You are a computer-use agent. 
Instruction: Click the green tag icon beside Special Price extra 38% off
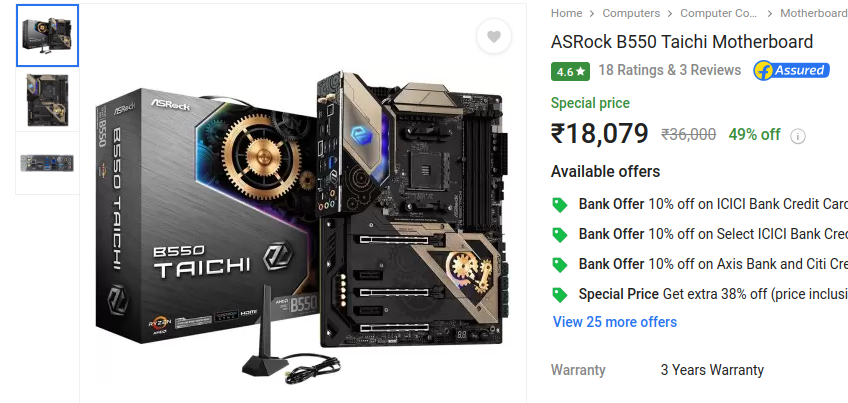(560, 295)
